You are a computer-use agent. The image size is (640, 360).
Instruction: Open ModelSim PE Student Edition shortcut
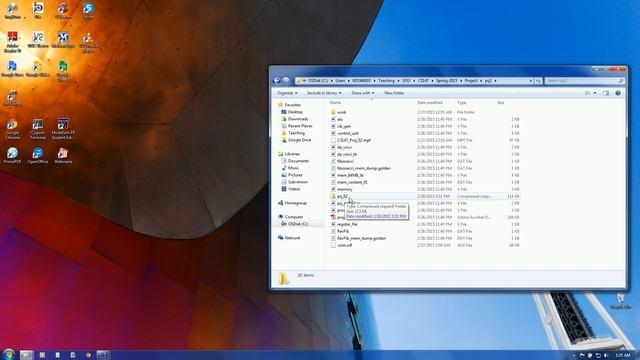63,129
